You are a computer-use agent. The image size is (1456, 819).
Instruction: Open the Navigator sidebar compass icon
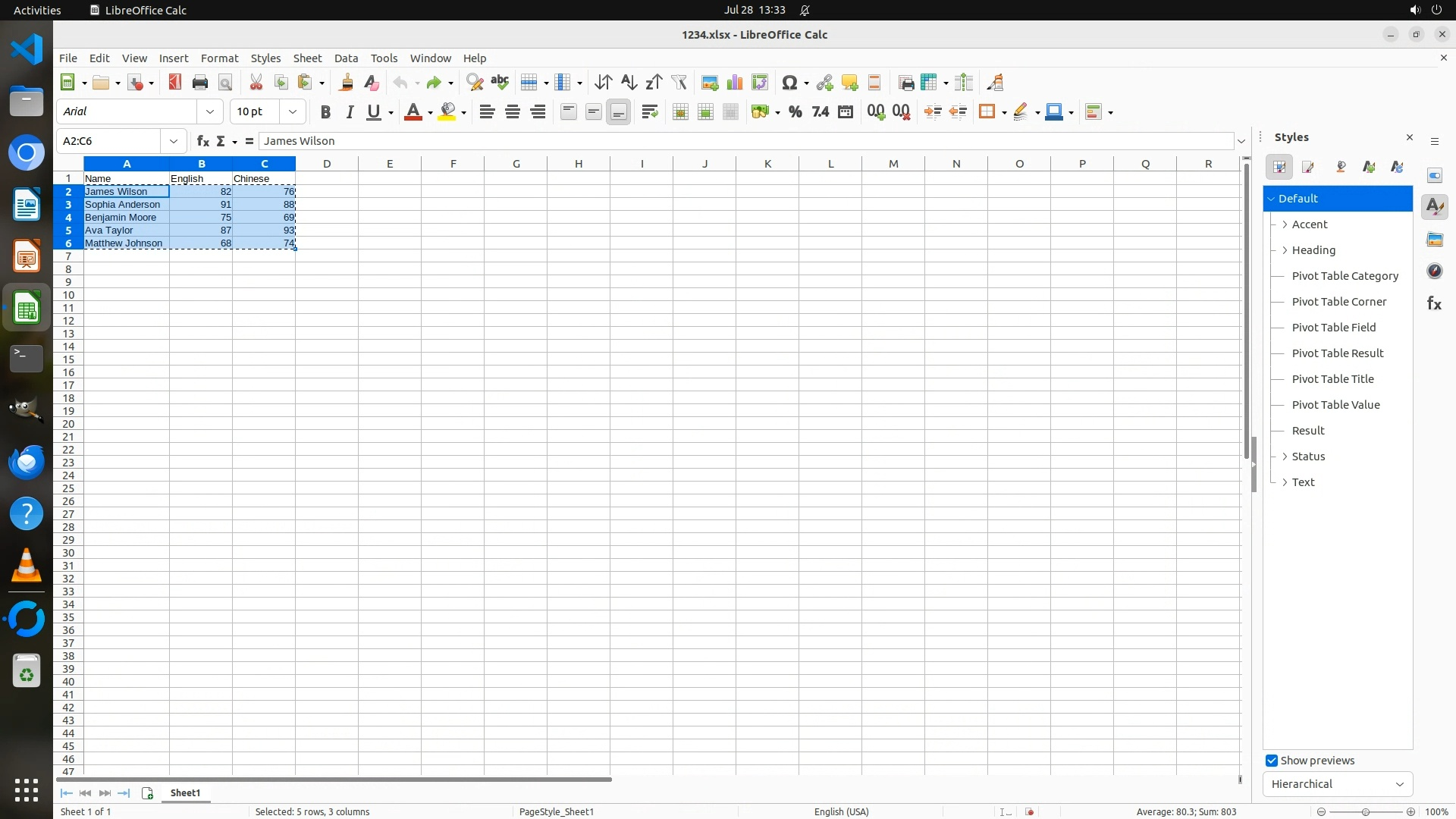coord(1434,271)
